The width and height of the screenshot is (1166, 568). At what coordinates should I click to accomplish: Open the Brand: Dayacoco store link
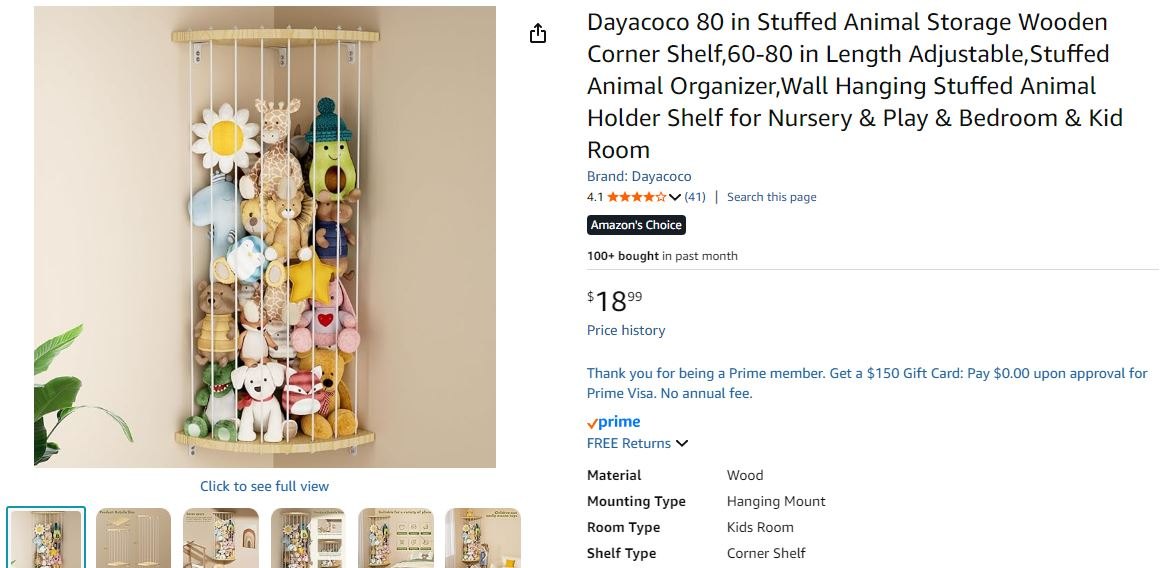click(x=639, y=176)
